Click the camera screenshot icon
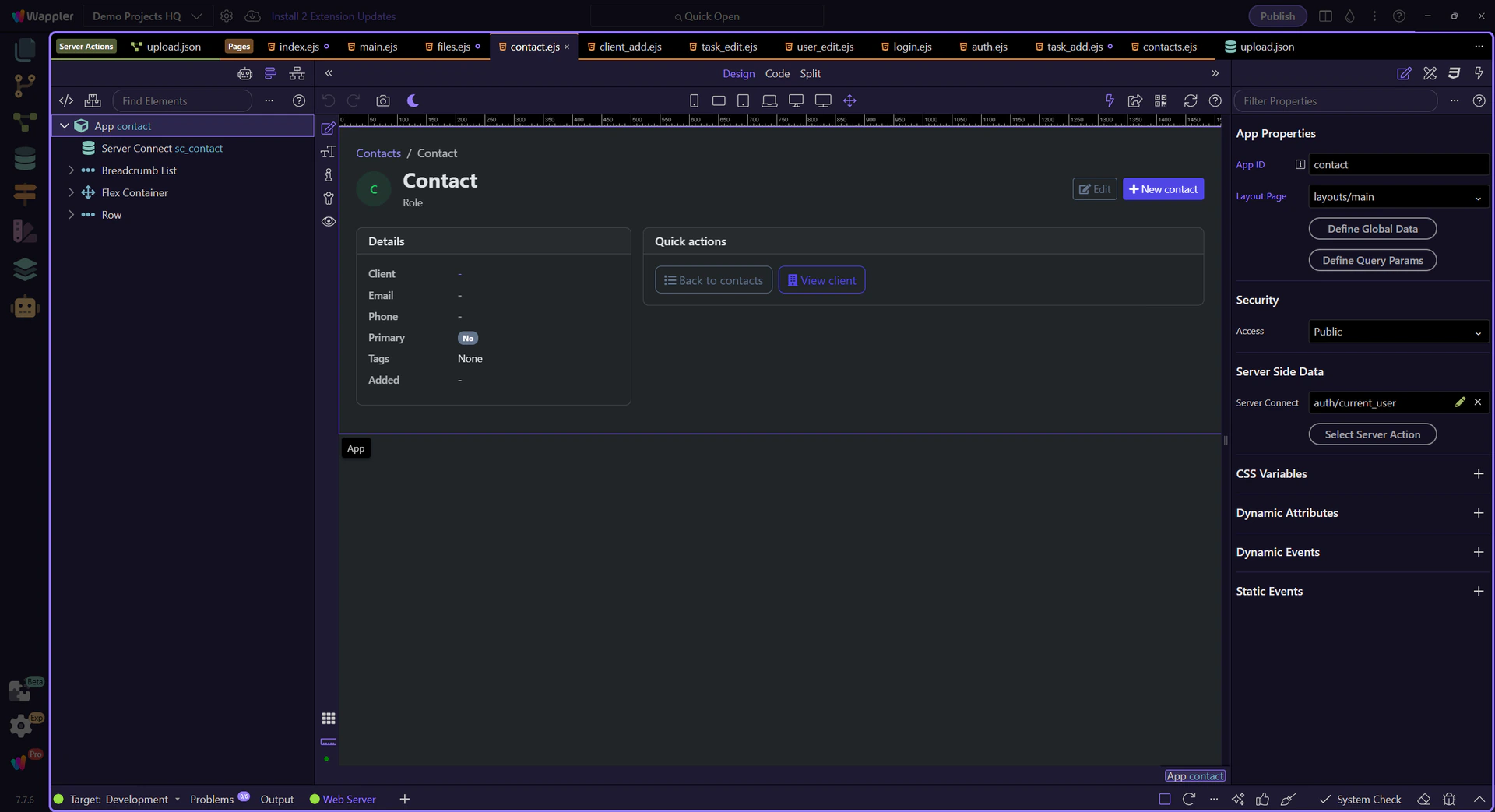1495x812 pixels. [x=382, y=100]
